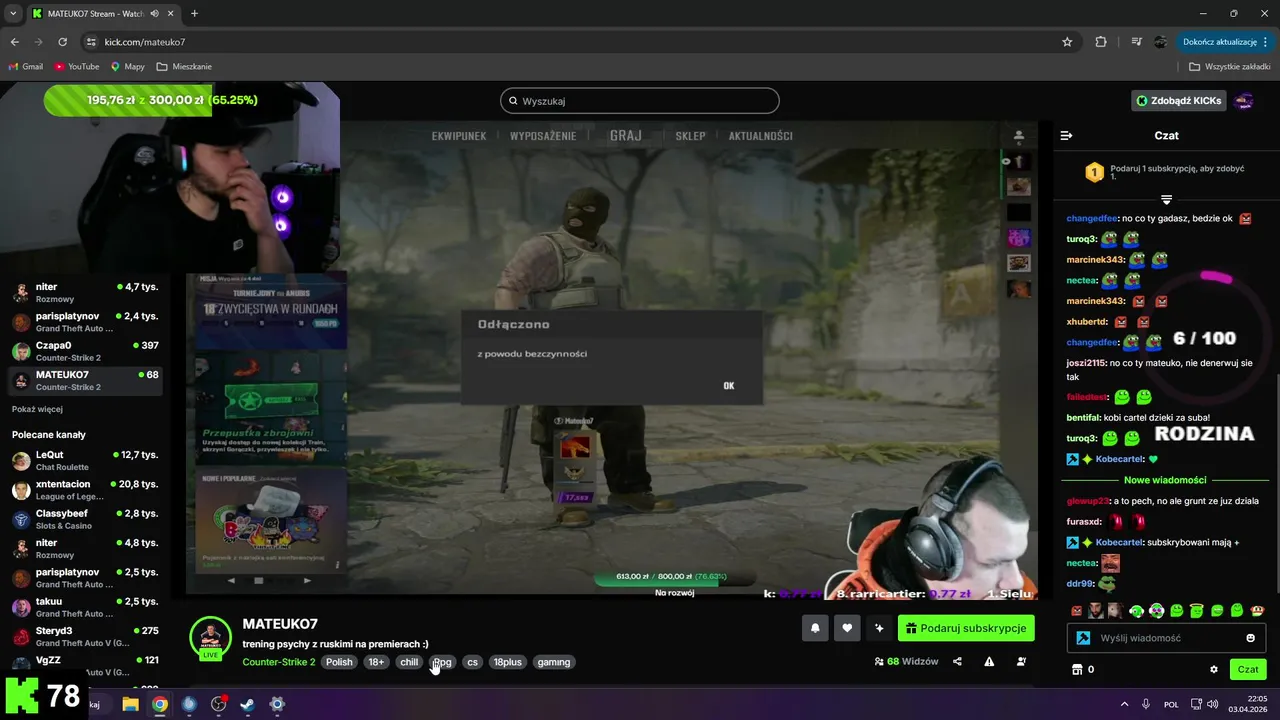Click the Chrome address bar
This screenshot has width=1280, height=720.
coord(570,42)
